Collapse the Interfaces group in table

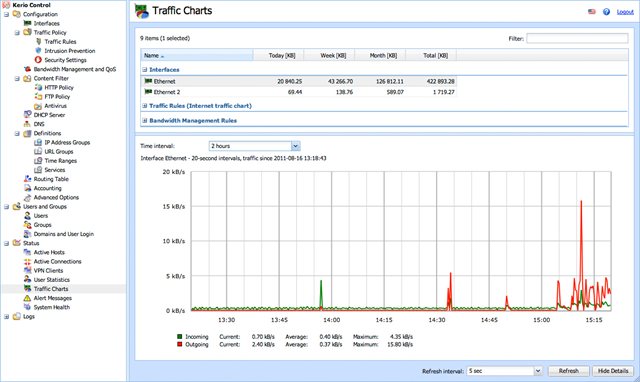[144, 70]
